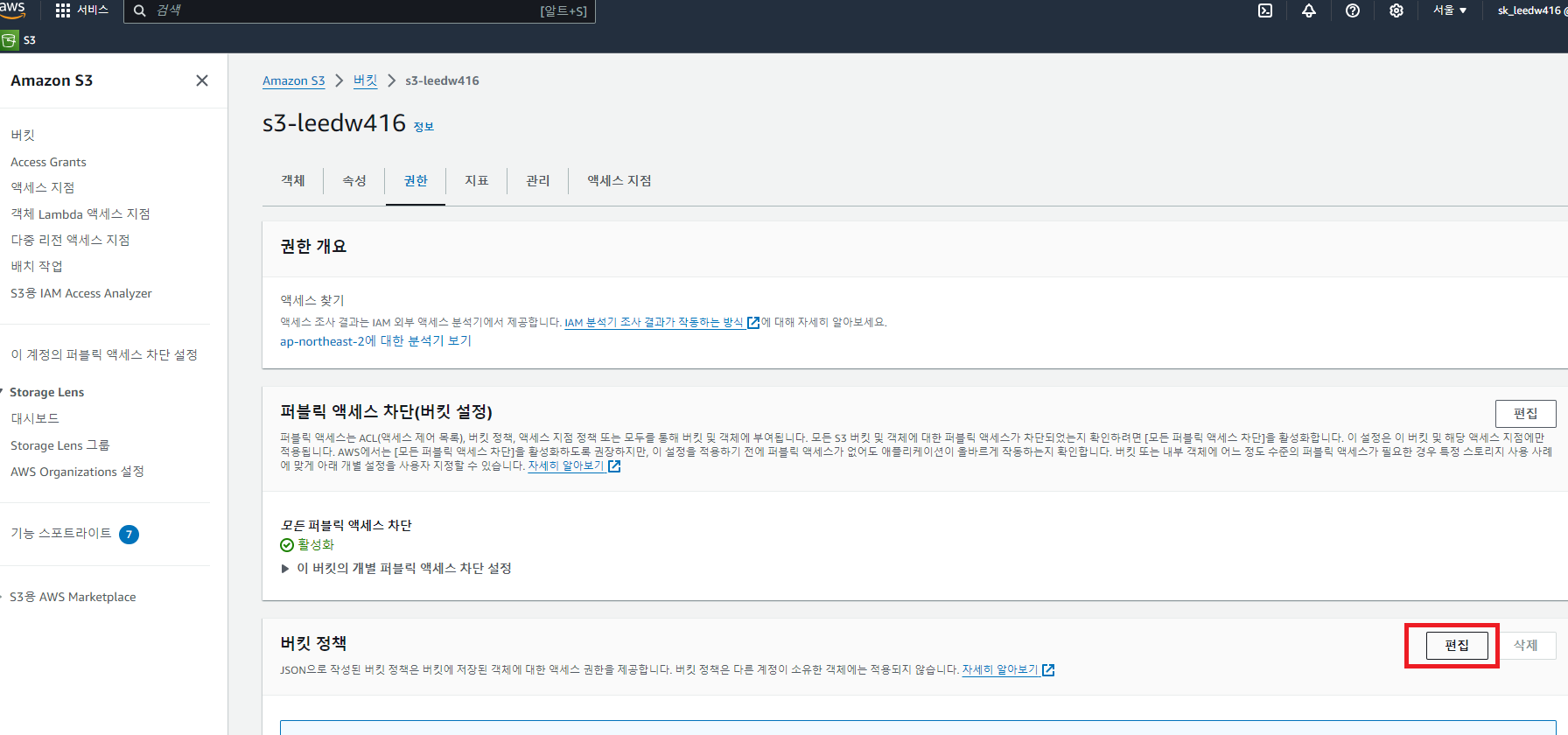Viewport: 1568px width, 735px height.
Task: Click 버킷 breadcrumb link
Action: 365,80
